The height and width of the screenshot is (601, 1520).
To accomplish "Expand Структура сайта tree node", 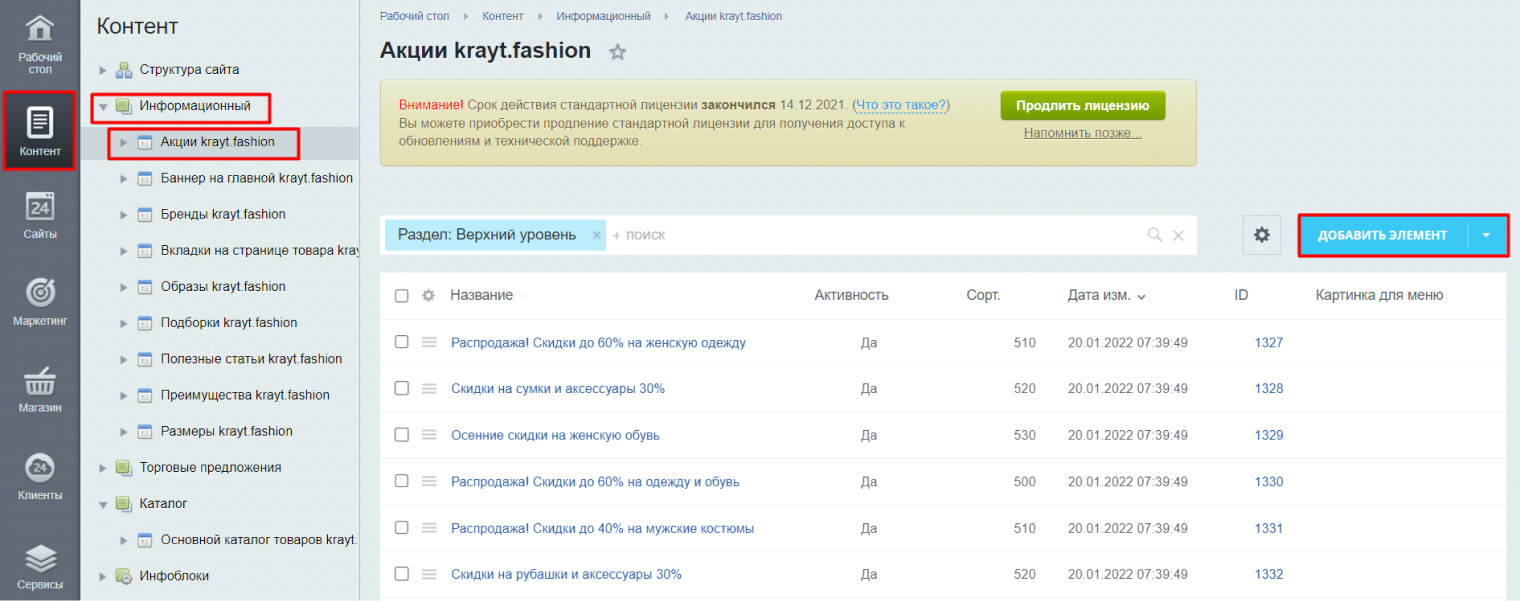I will coord(103,70).
